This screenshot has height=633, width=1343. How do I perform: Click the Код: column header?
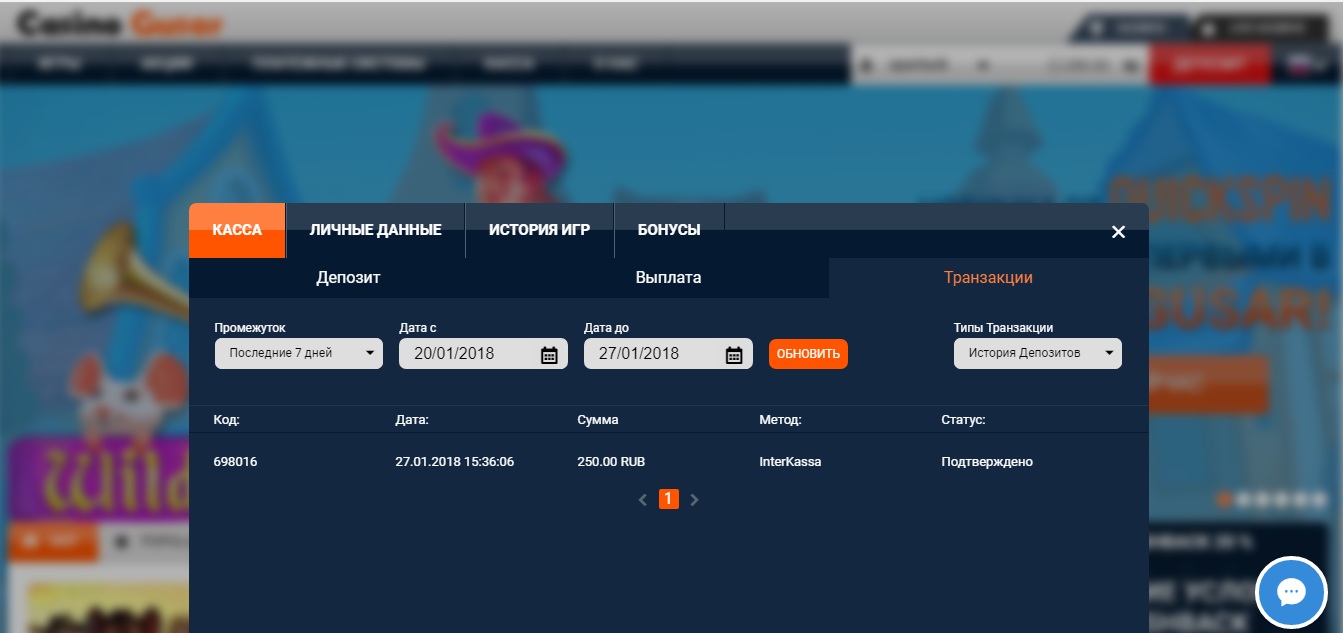tap(227, 420)
